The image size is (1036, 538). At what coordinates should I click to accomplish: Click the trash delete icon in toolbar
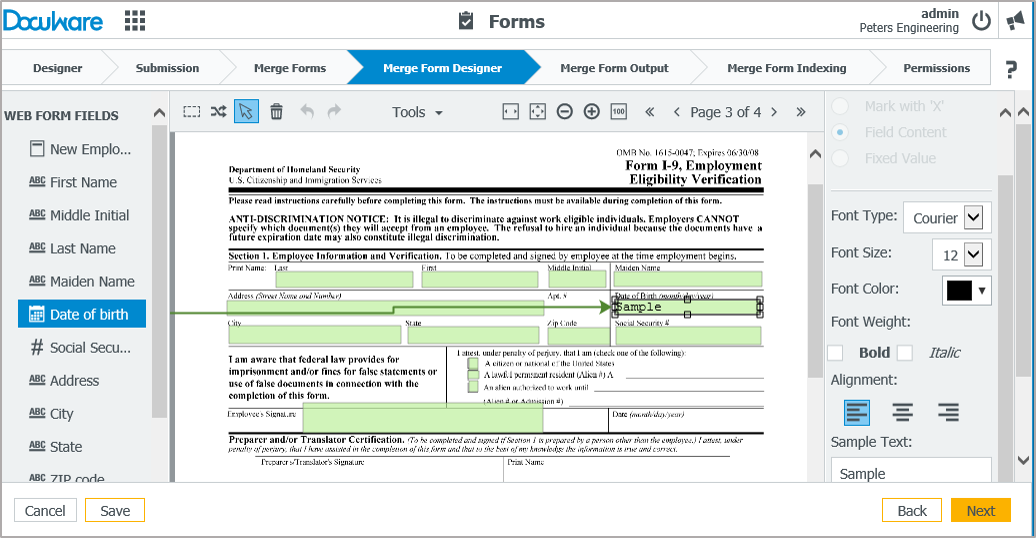pos(277,112)
